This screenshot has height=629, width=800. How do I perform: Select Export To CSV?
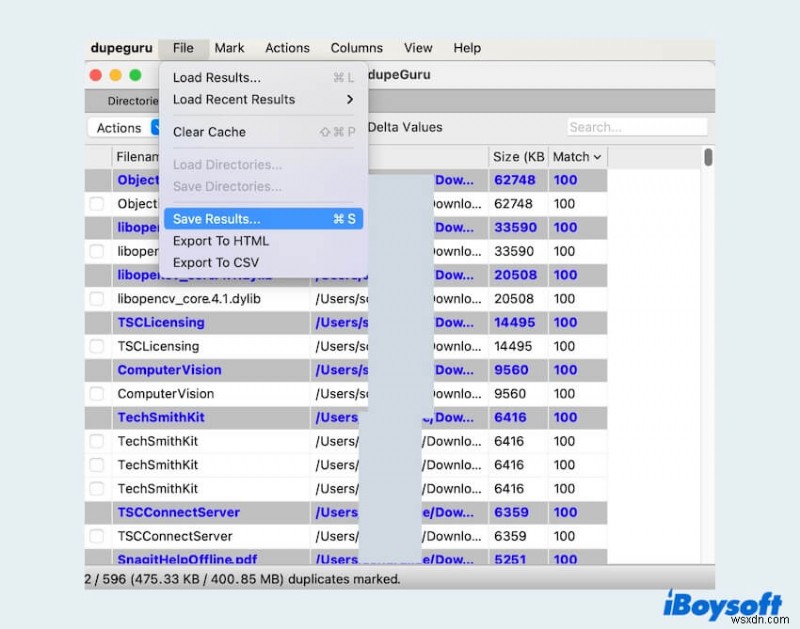(x=263, y=263)
